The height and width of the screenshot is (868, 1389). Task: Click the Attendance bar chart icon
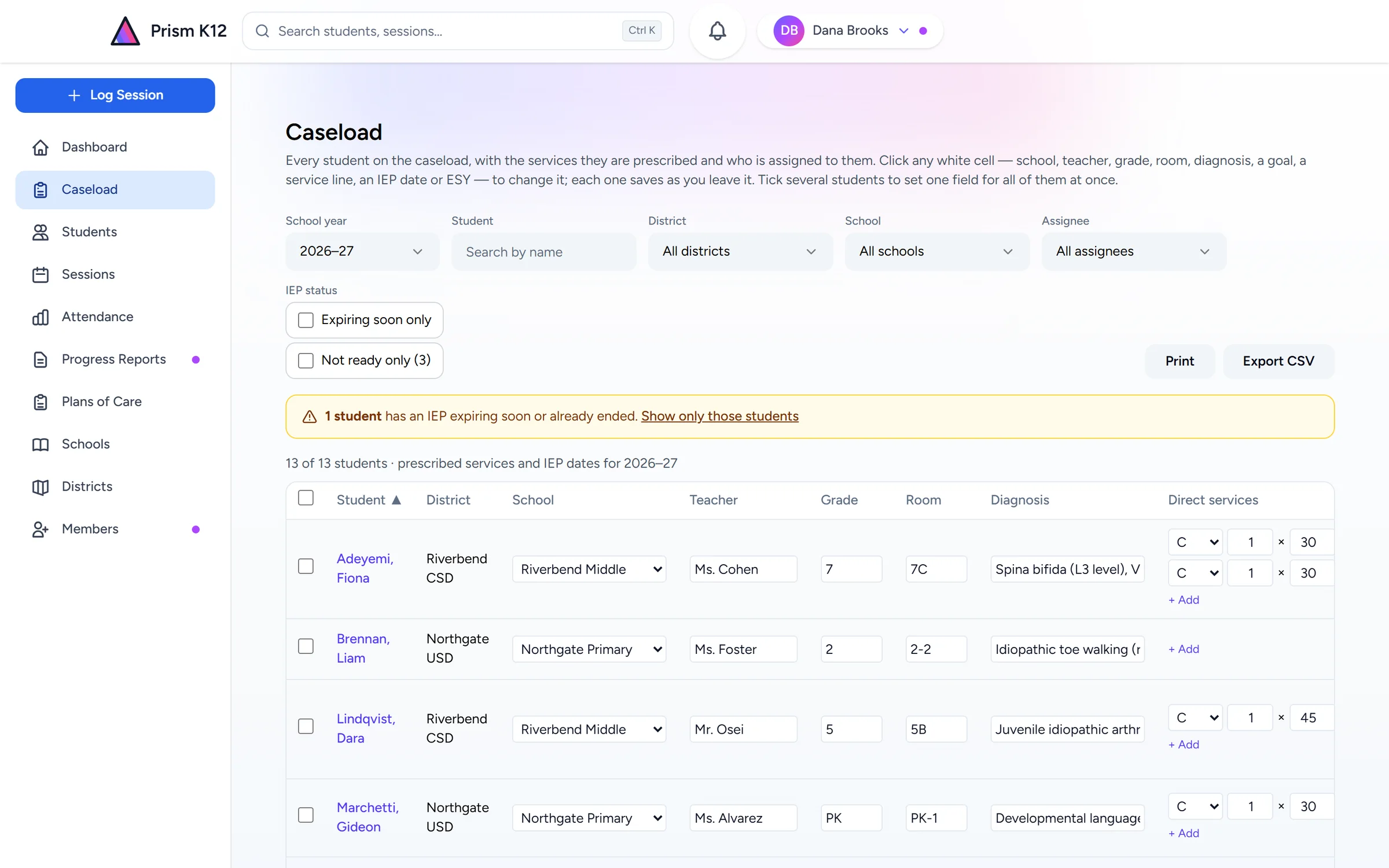(40, 317)
